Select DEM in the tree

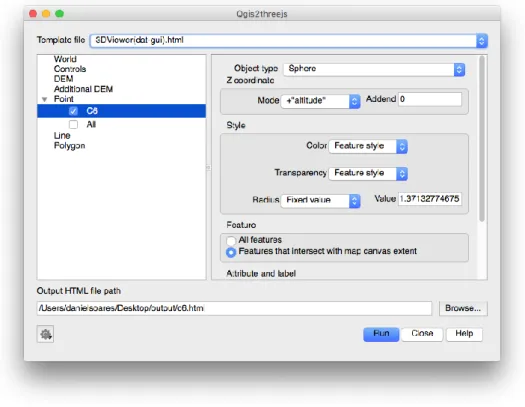pos(63,79)
